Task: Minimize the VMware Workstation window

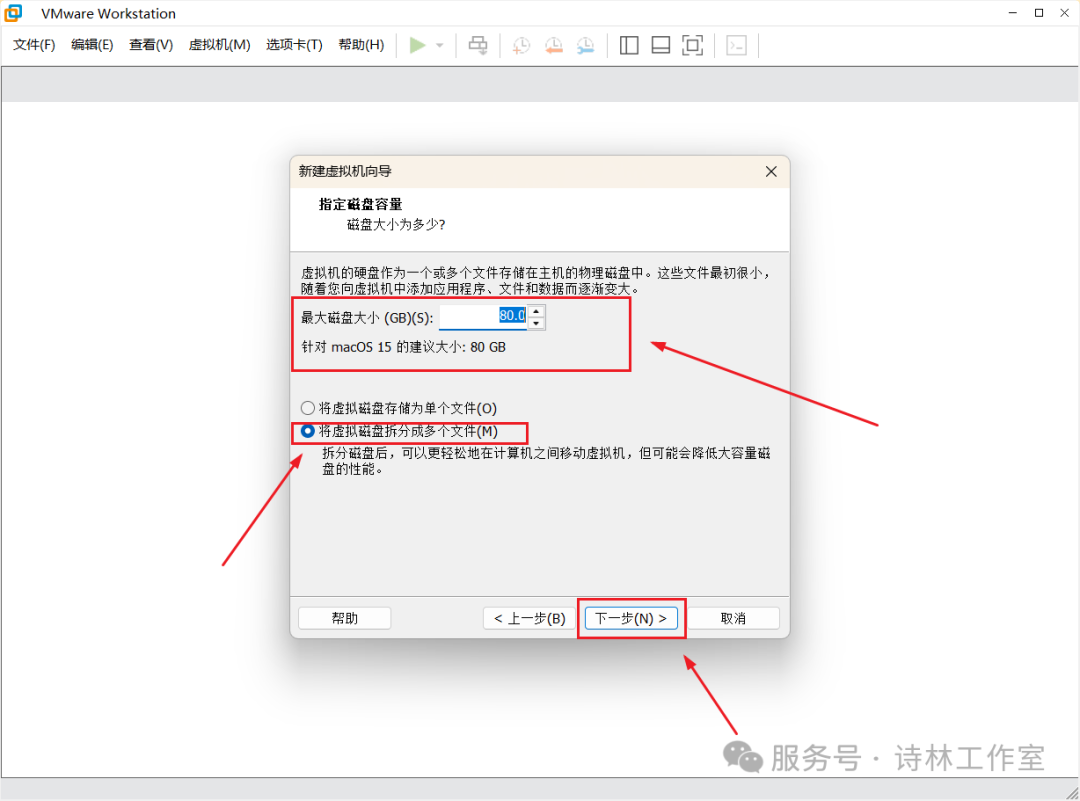Action: pos(1012,13)
